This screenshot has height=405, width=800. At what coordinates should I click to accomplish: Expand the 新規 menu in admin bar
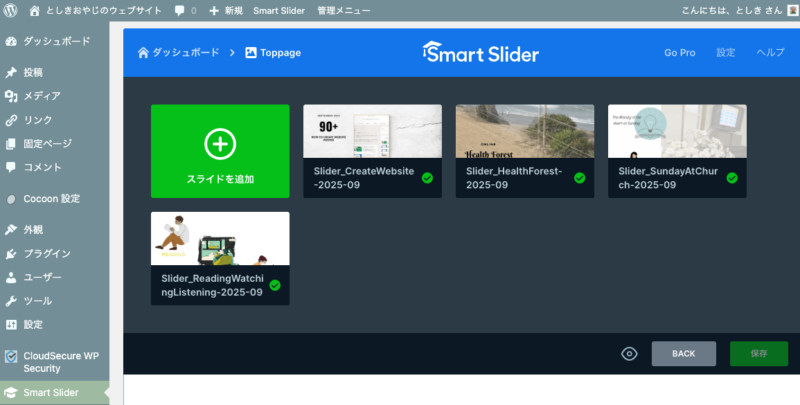coord(225,10)
